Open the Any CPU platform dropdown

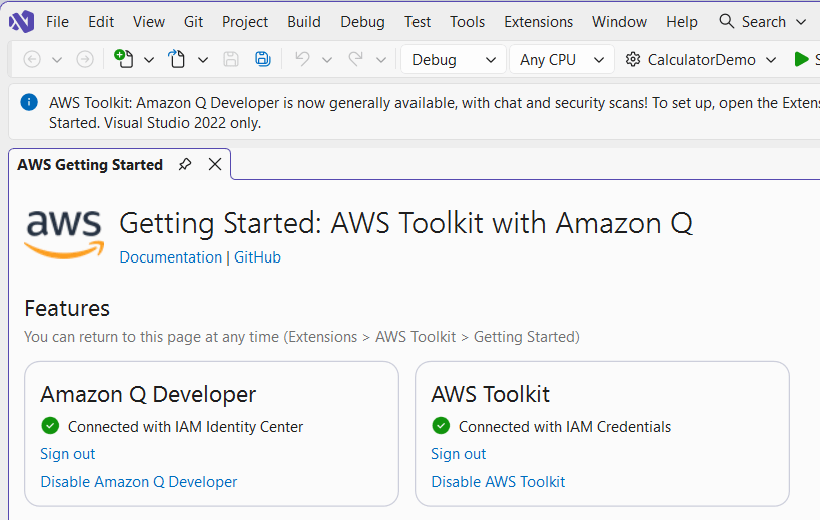pos(561,59)
